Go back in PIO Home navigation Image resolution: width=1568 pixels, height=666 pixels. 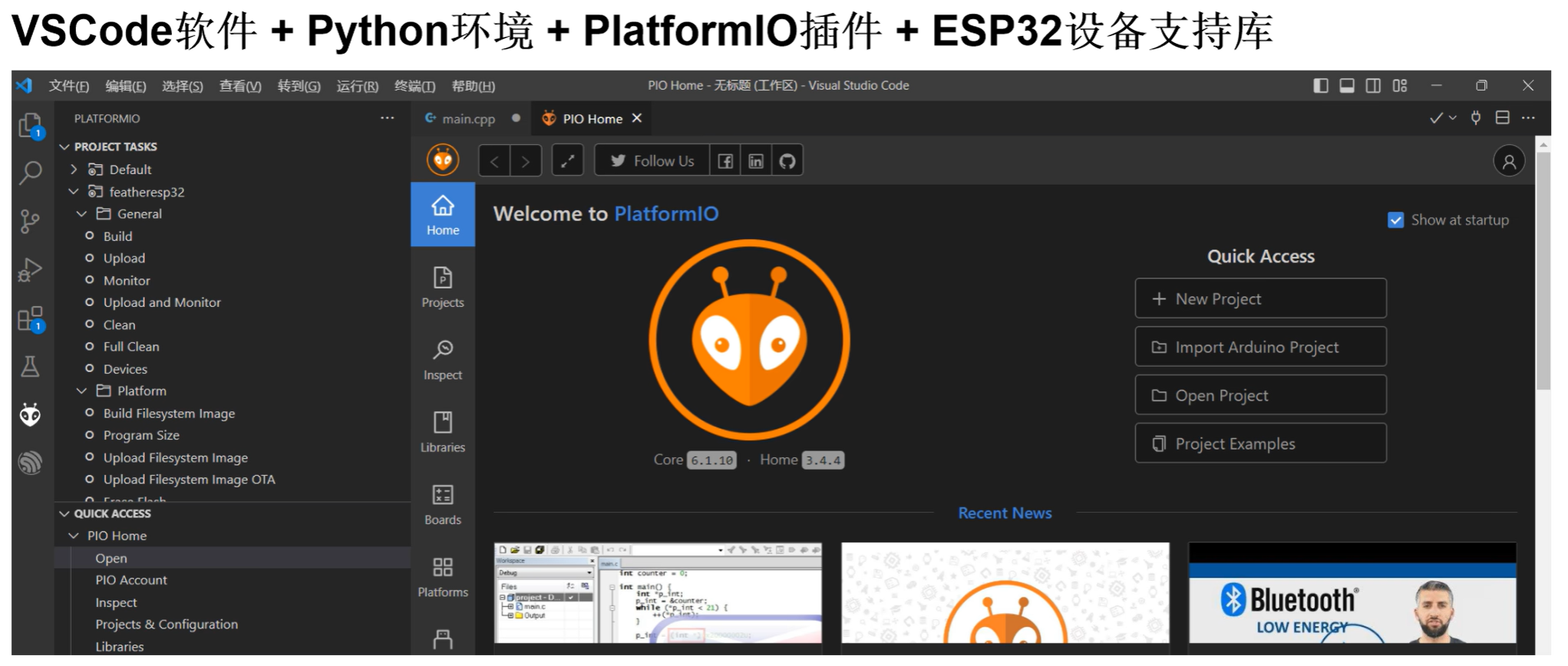(x=495, y=161)
